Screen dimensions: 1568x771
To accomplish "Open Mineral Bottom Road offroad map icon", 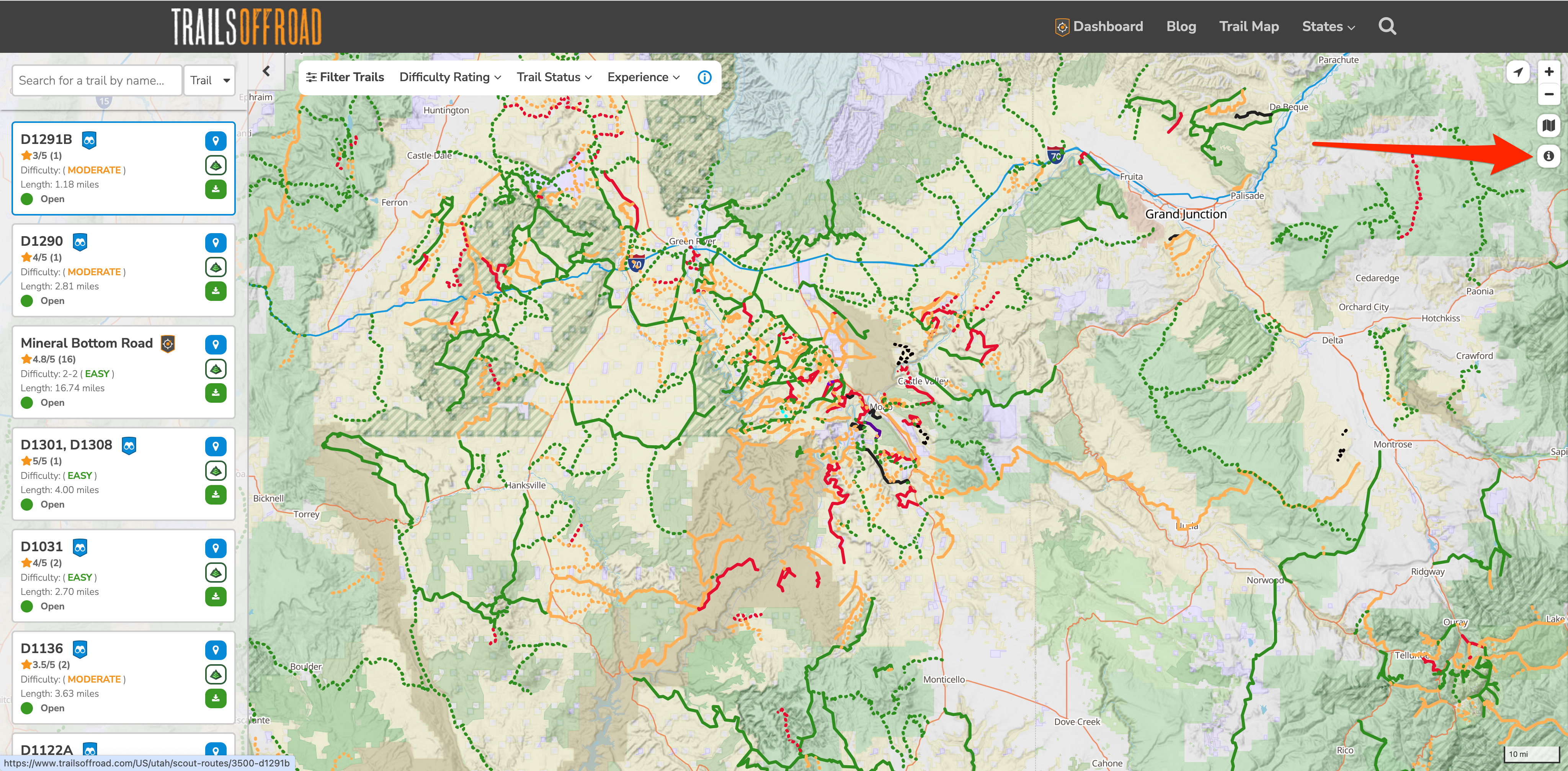I will (x=216, y=369).
